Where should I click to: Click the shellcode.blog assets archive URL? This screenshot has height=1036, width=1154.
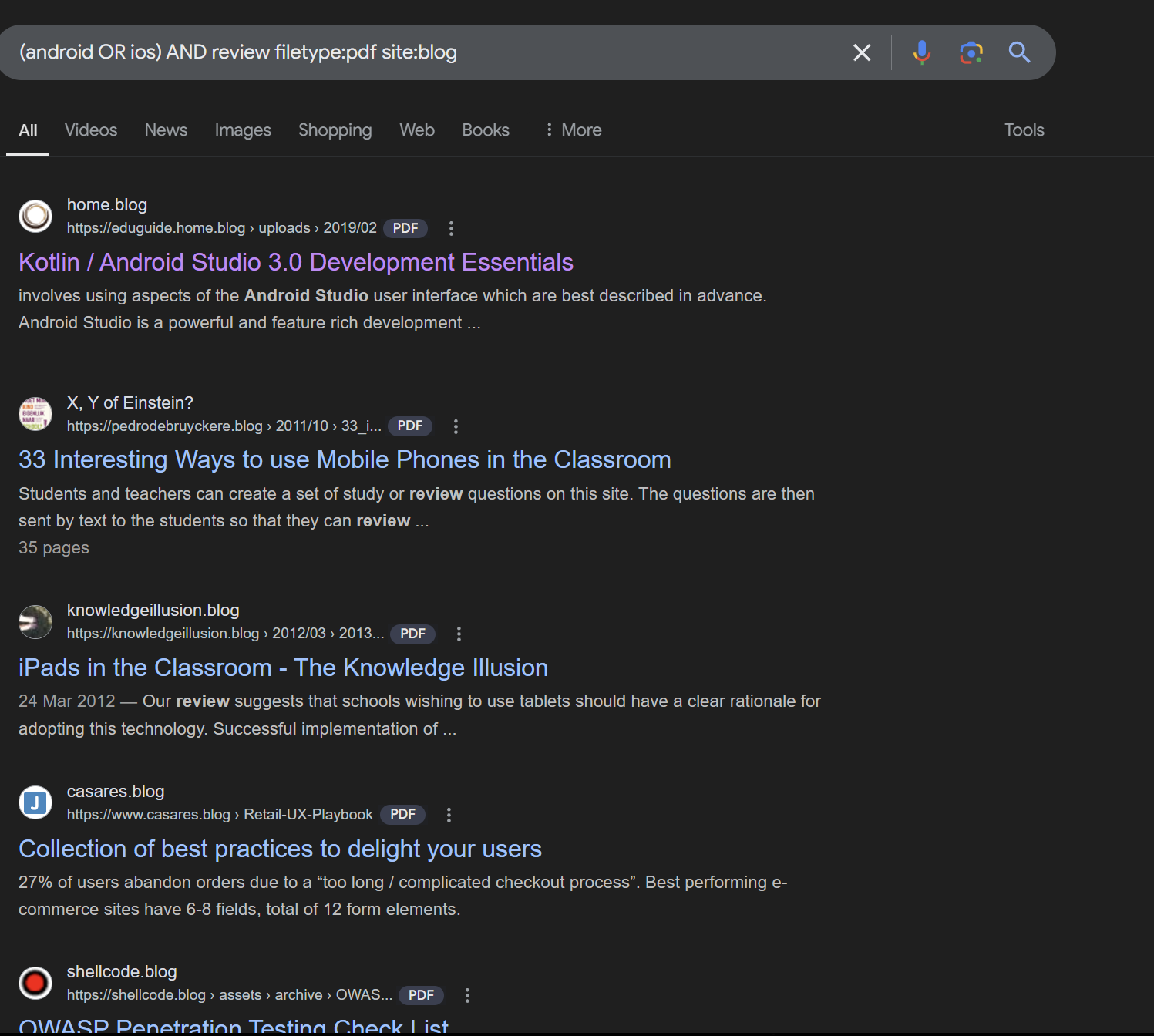pos(230,995)
